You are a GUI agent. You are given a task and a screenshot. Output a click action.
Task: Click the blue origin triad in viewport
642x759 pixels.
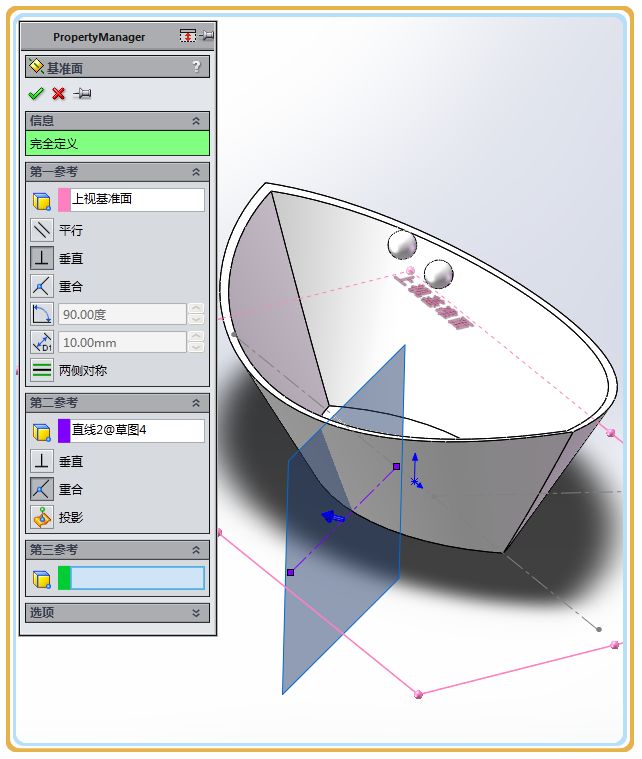416,471
